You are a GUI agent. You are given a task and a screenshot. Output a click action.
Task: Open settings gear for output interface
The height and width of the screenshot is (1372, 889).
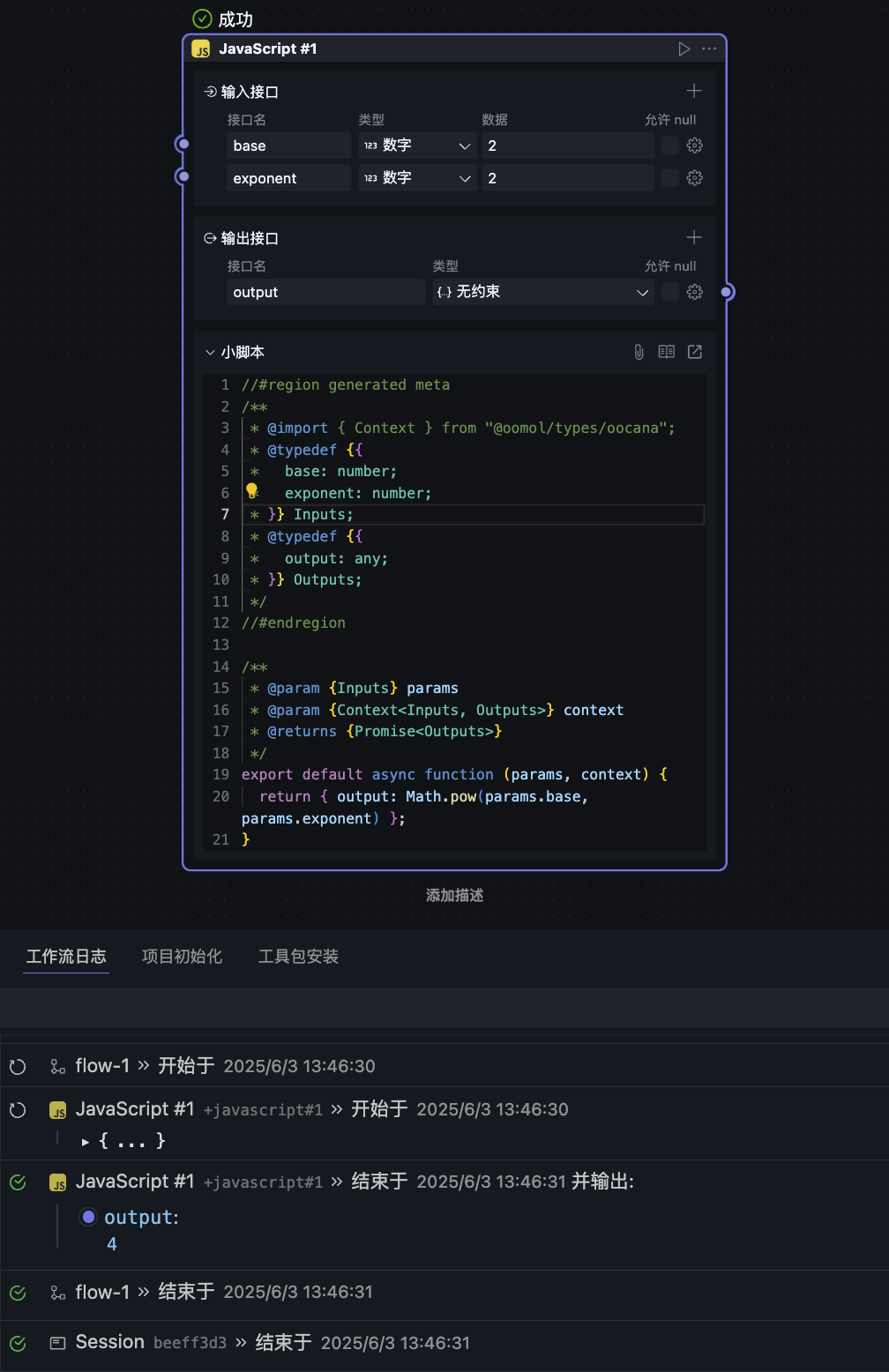point(695,292)
